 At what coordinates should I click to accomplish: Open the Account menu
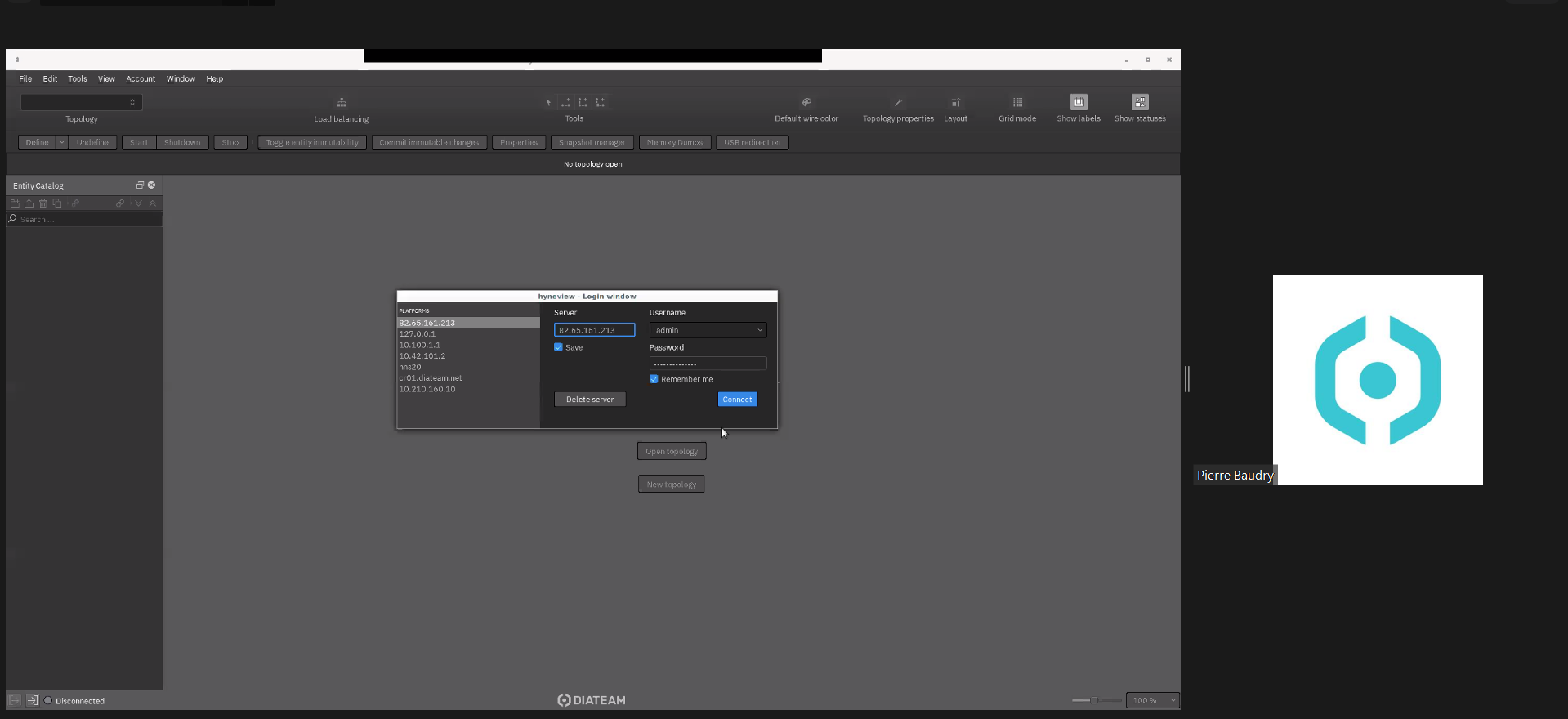tap(141, 79)
